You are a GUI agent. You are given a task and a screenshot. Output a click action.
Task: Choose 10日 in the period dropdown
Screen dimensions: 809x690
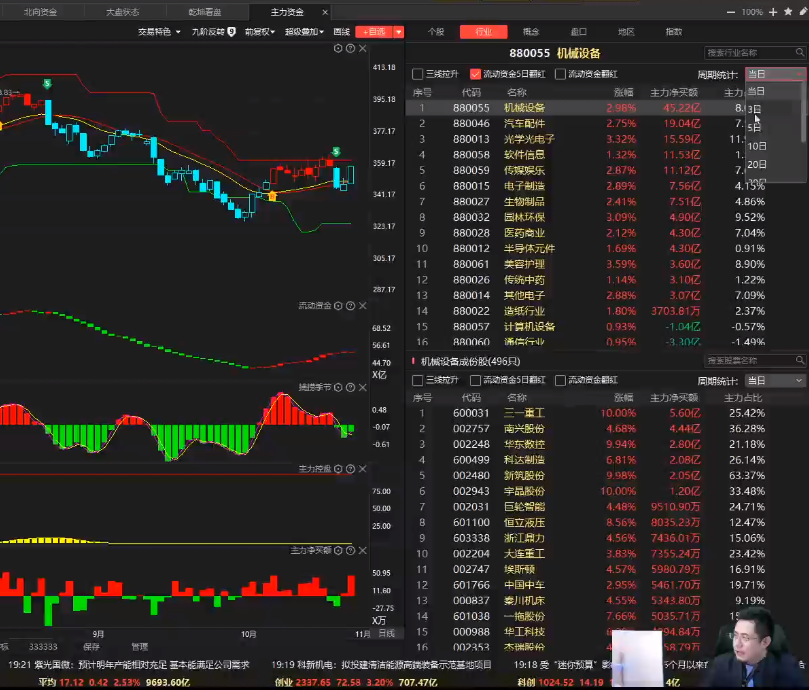tap(757, 146)
